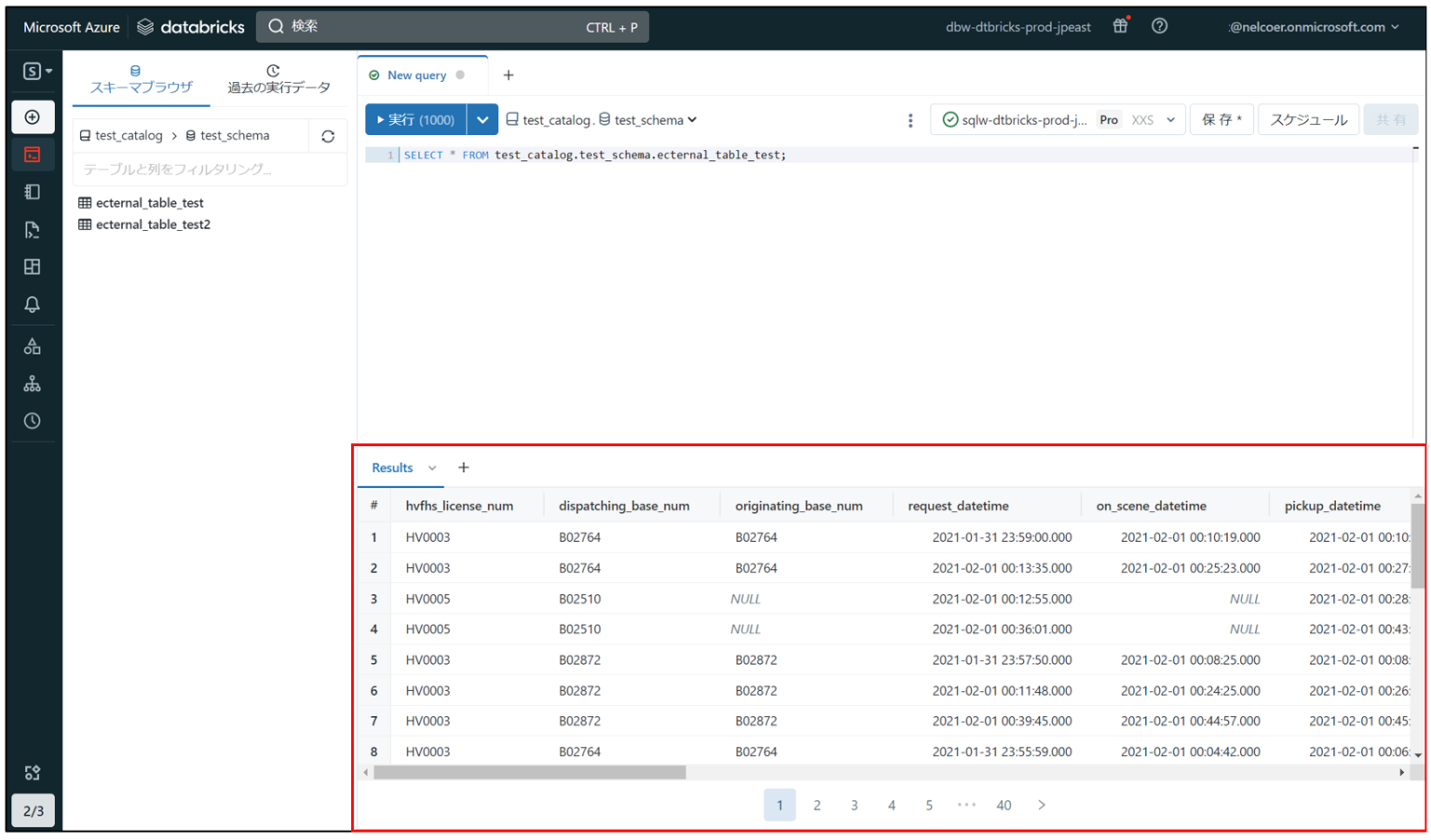Open the Databricks help icon
This screenshot has height=840, width=1431.
click(1159, 26)
